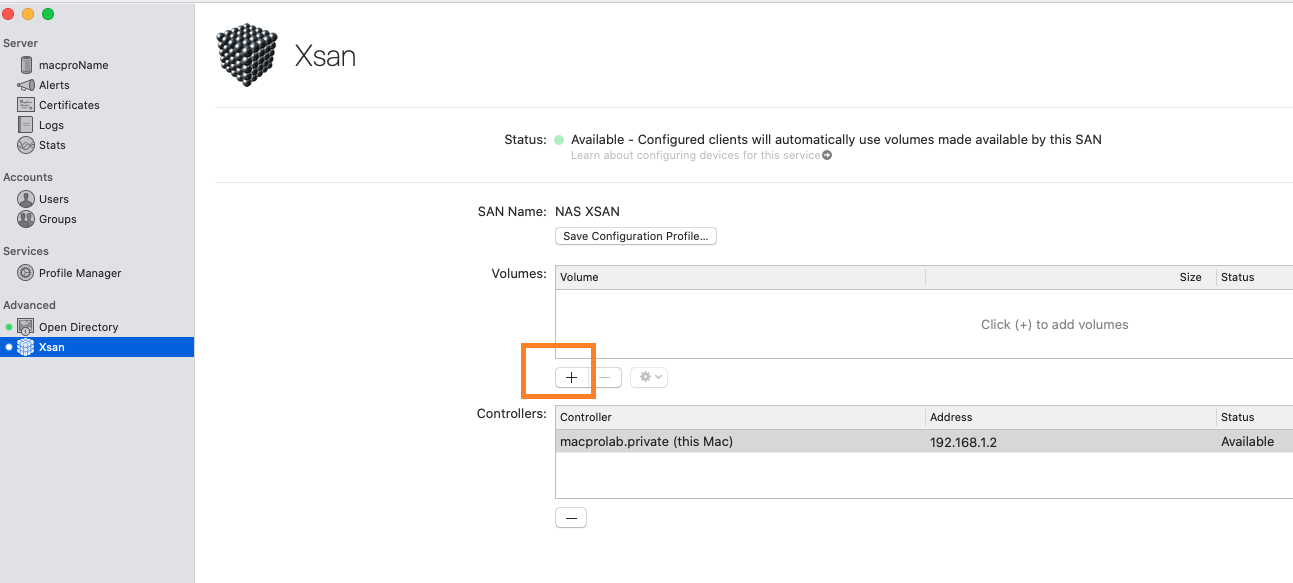This screenshot has height=583, width=1293.
Task: Sort by Controller column header
Action: (x=740, y=417)
